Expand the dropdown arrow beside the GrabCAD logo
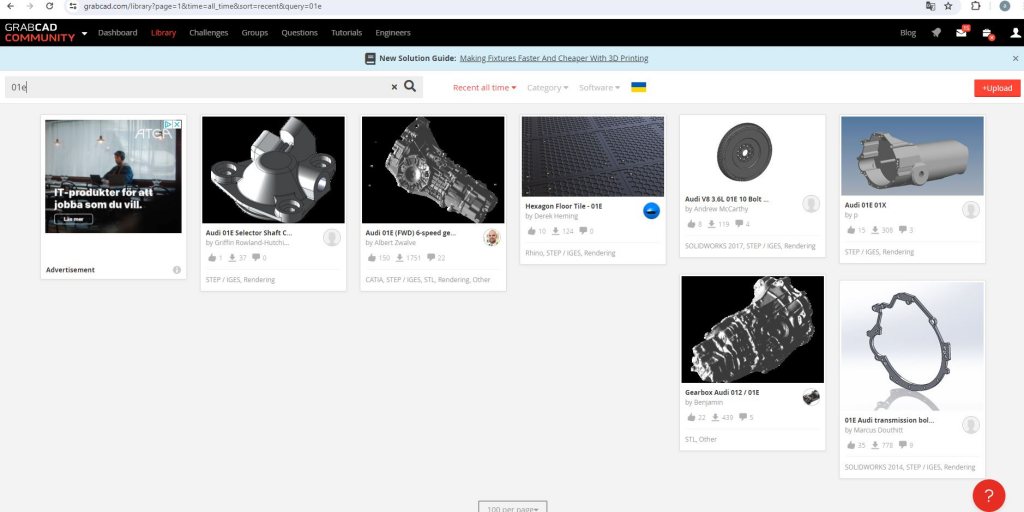 click(84, 33)
